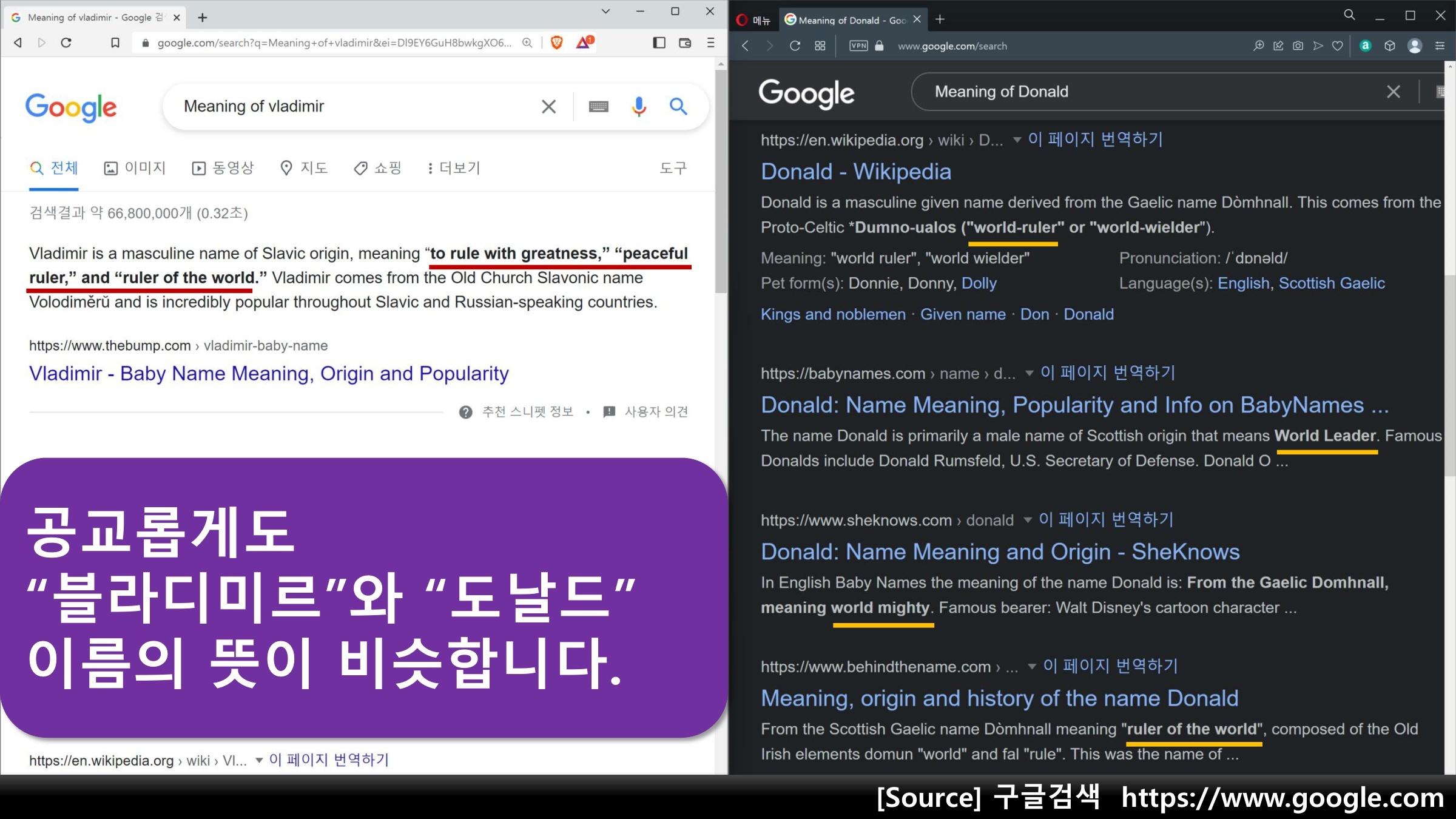
Task: Open the on-screen keyboard input tool
Action: tap(598, 107)
